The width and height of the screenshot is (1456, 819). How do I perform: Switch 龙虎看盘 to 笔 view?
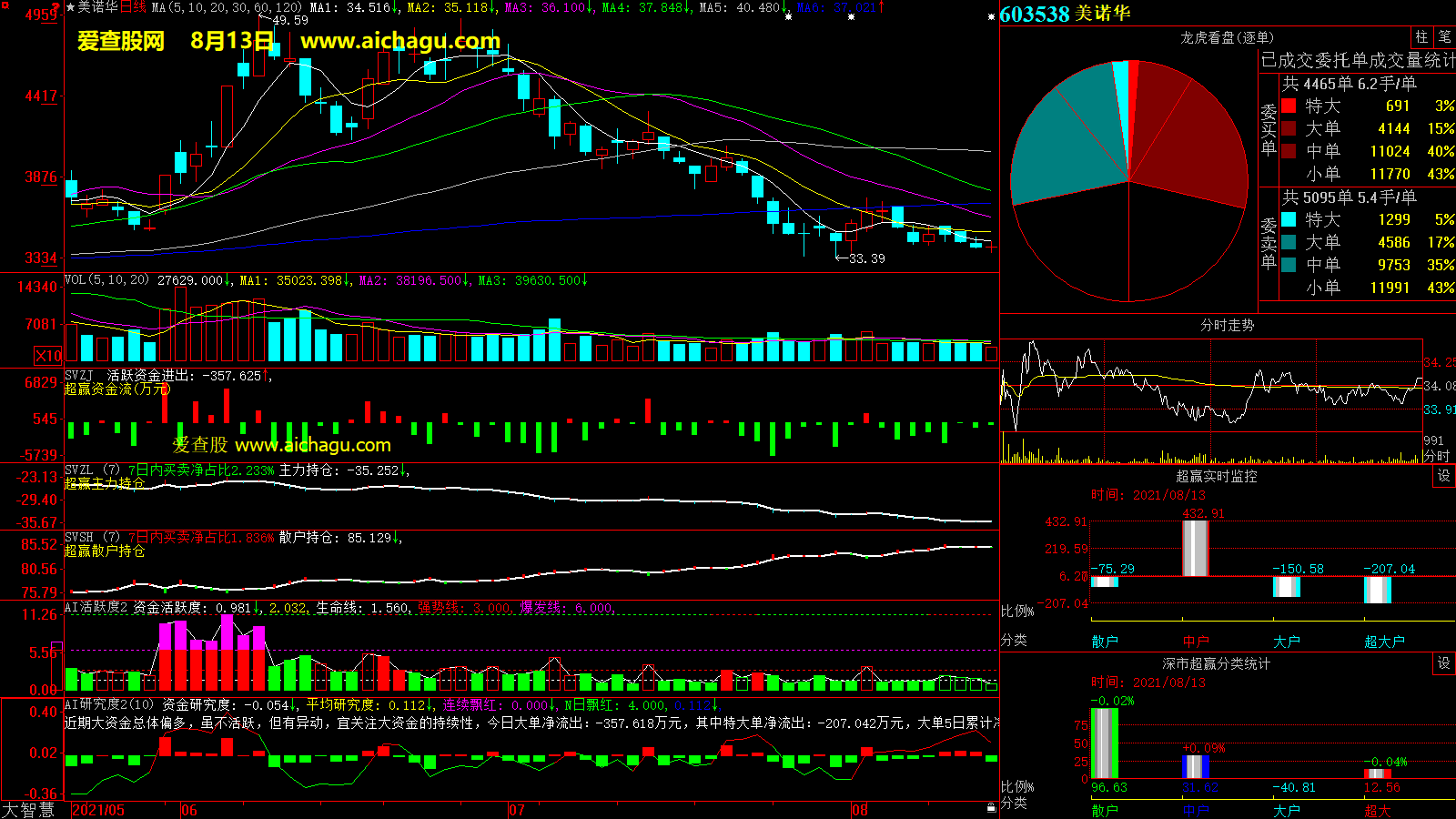click(1444, 37)
